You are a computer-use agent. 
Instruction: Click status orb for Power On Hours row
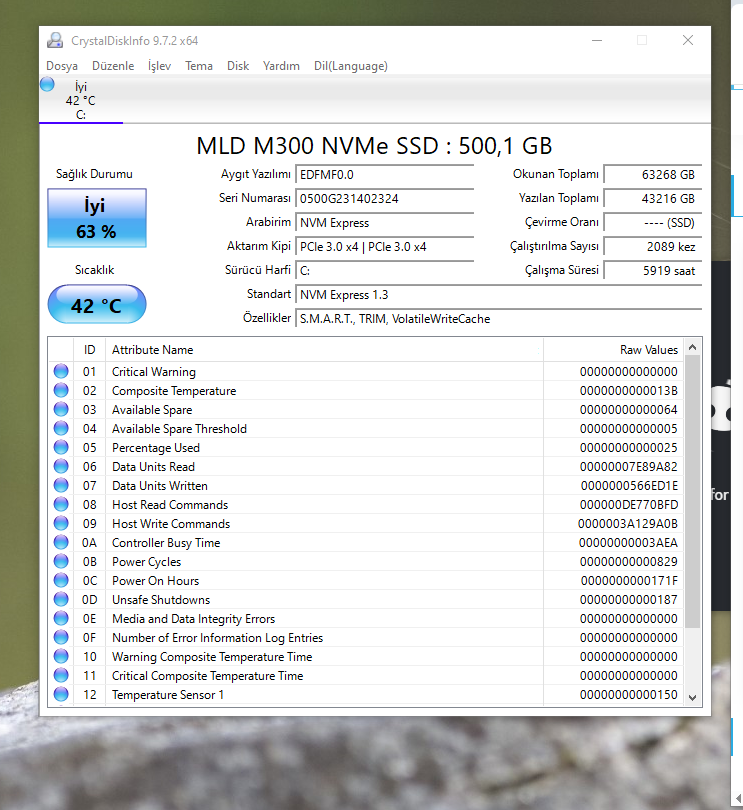pyautogui.click(x=61, y=580)
